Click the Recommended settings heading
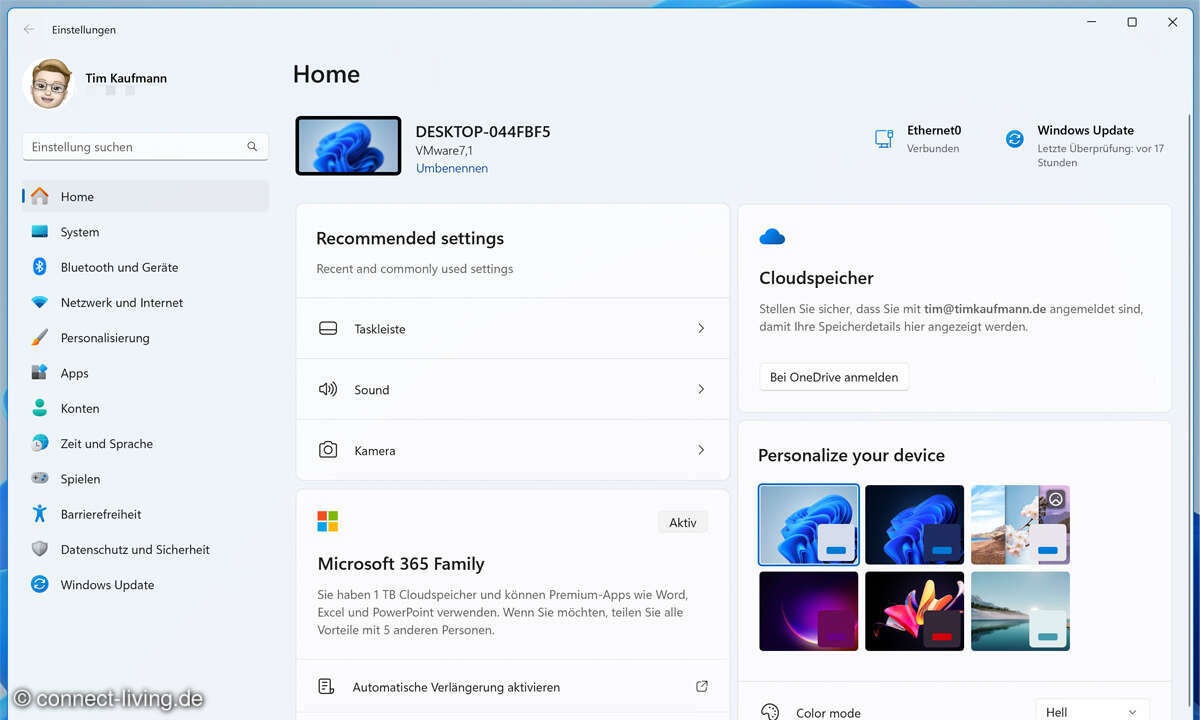Viewport: 1200px width, 720px height. (410, 238)
